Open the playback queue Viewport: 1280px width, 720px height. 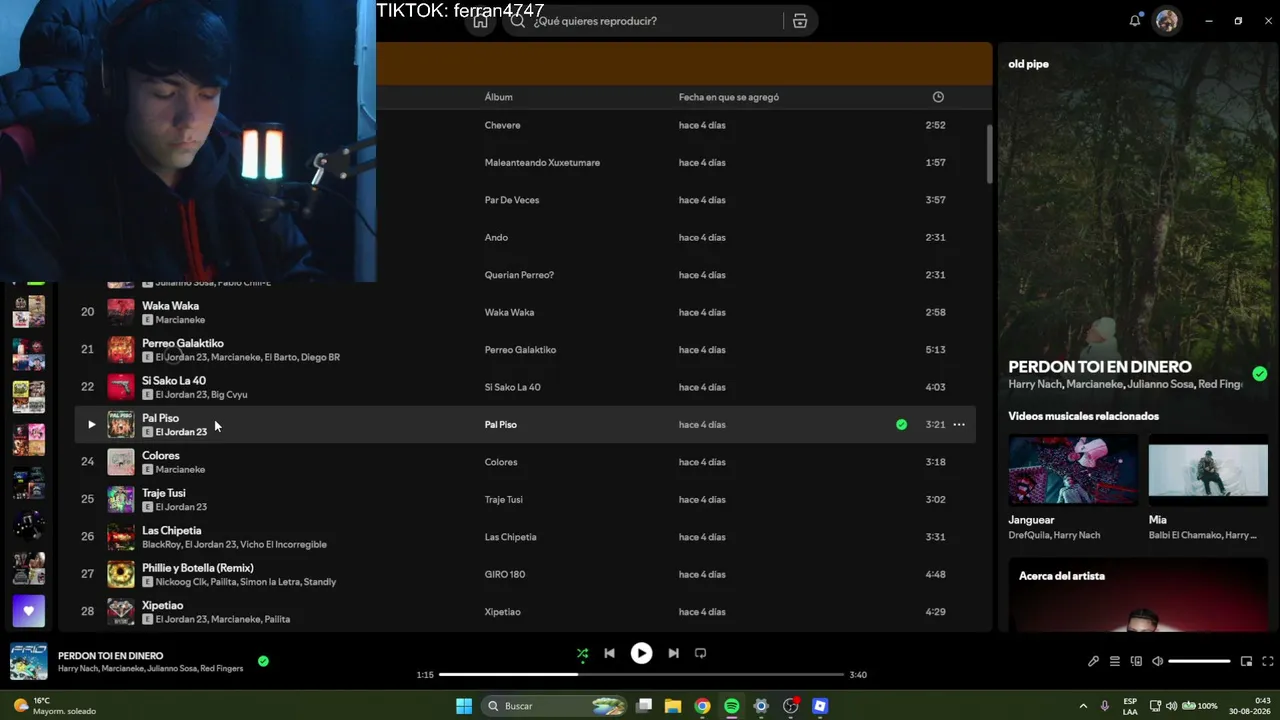pyautogui.click(x=1114, y=661)
